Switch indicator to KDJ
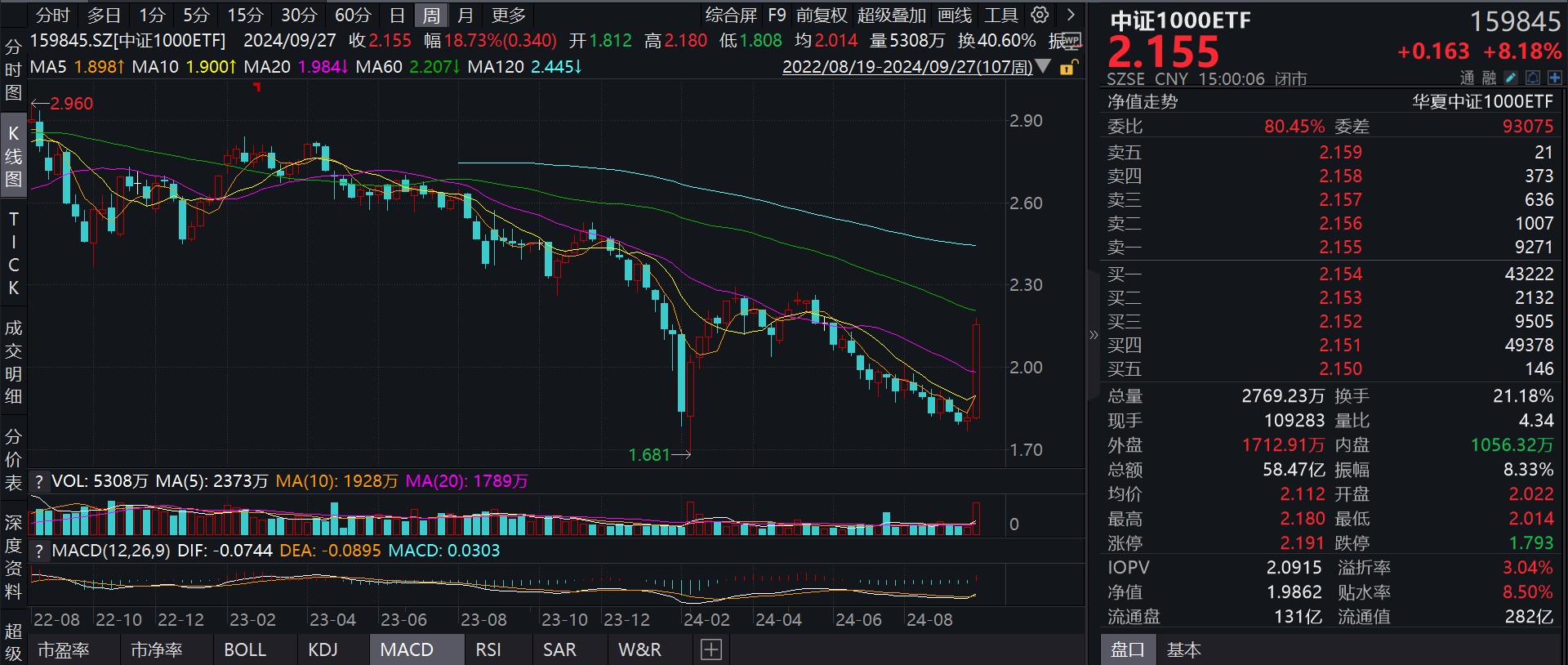 [323, 650]
